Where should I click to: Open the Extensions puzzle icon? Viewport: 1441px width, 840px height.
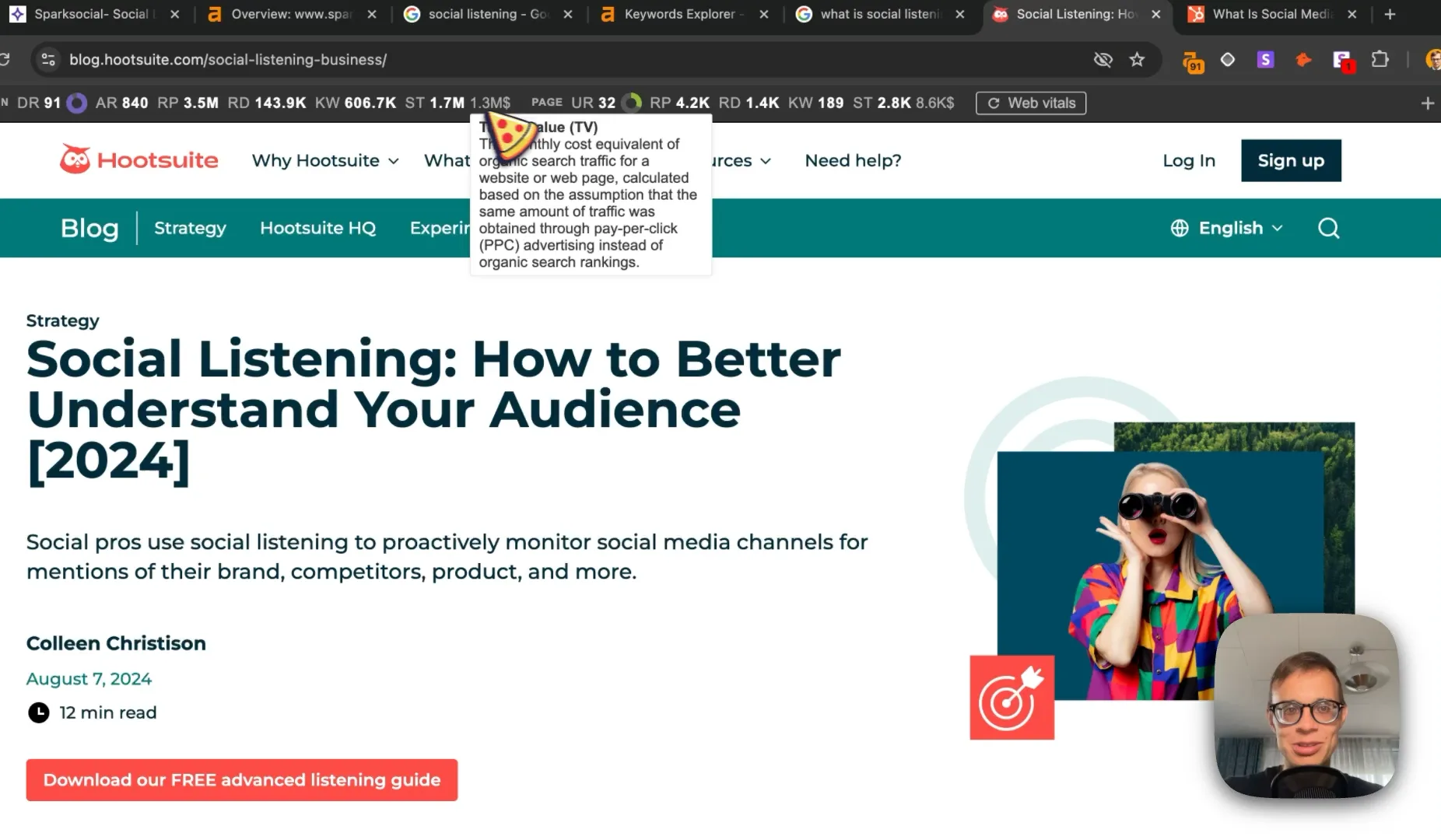tap(1380, 60)
